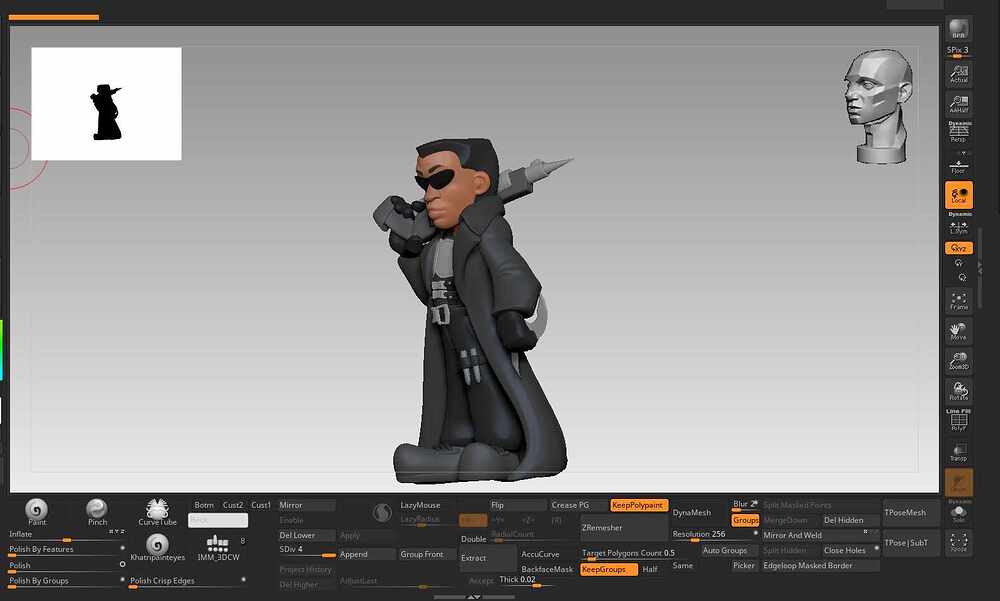The image size is (1000, 601).
Task: Click the Frame view icon
Action: tap(959, 301)
